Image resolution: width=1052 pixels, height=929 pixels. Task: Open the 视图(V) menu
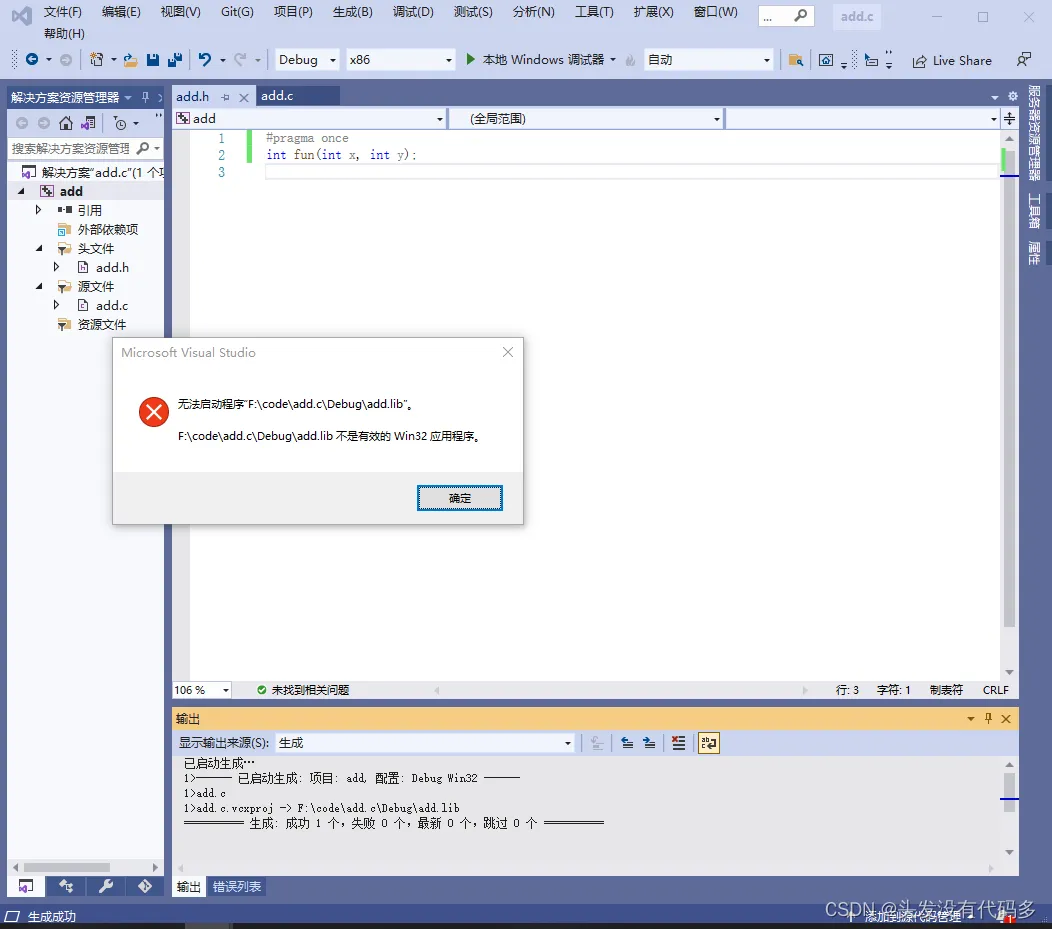tap(180, 11)
